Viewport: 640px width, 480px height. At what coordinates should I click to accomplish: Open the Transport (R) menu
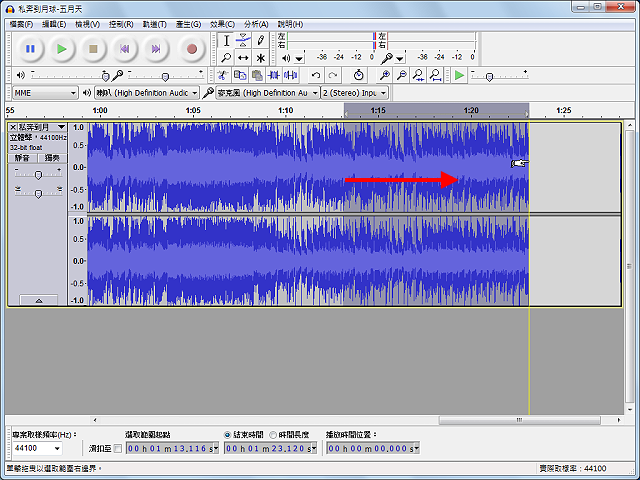point(121,24)
